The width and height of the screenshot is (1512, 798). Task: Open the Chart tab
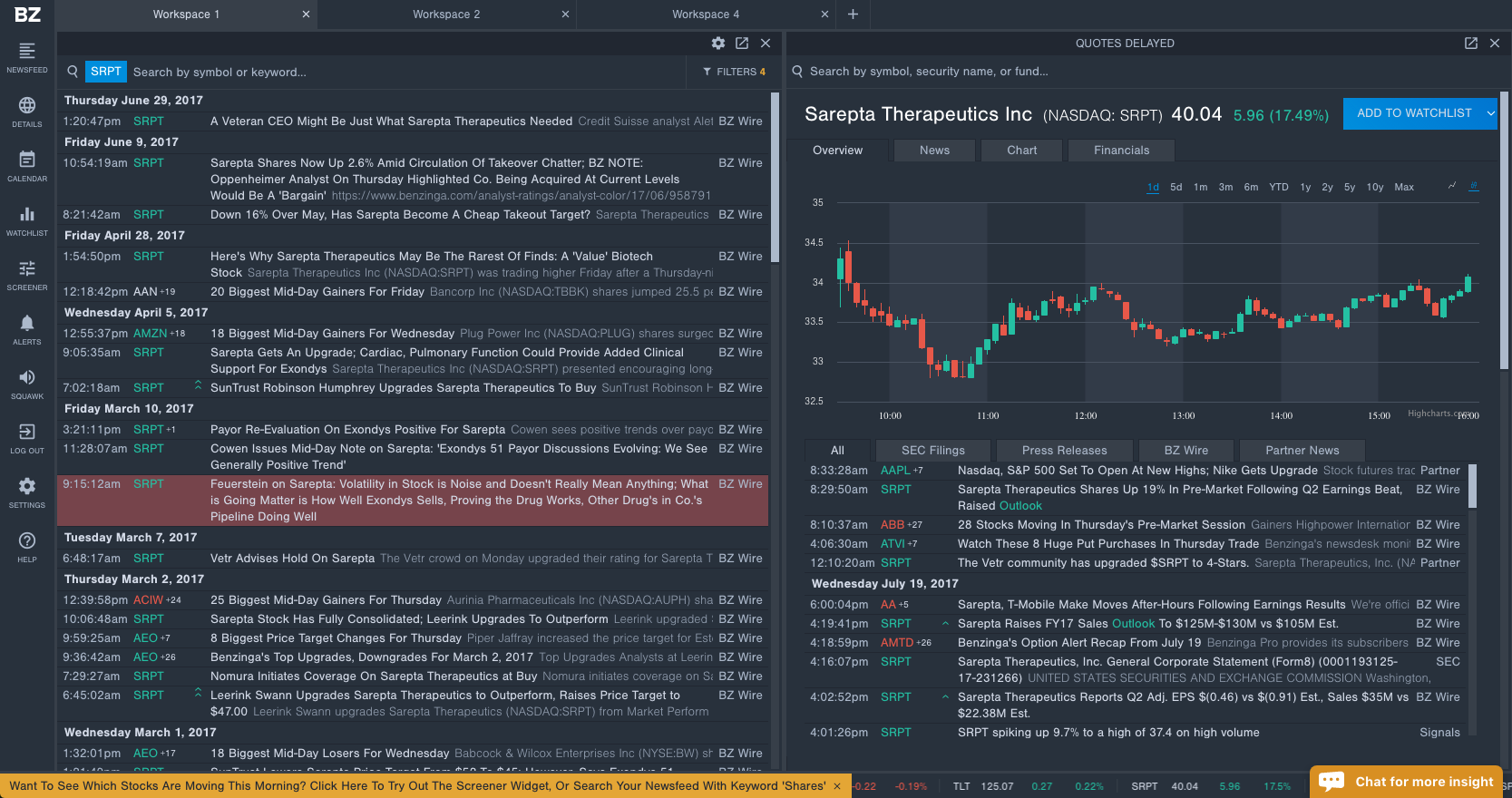1021,151
